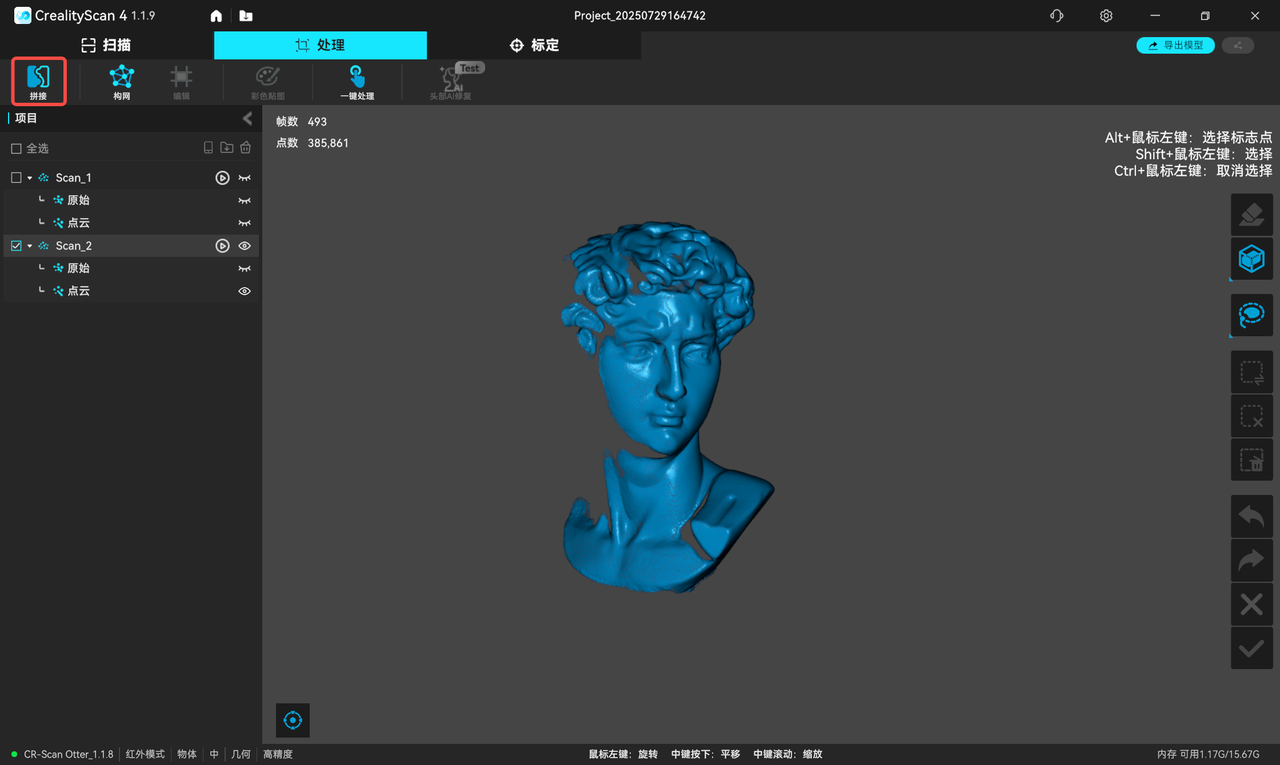Show 点云 under Scan_1 via eye icon

(244, 223)
